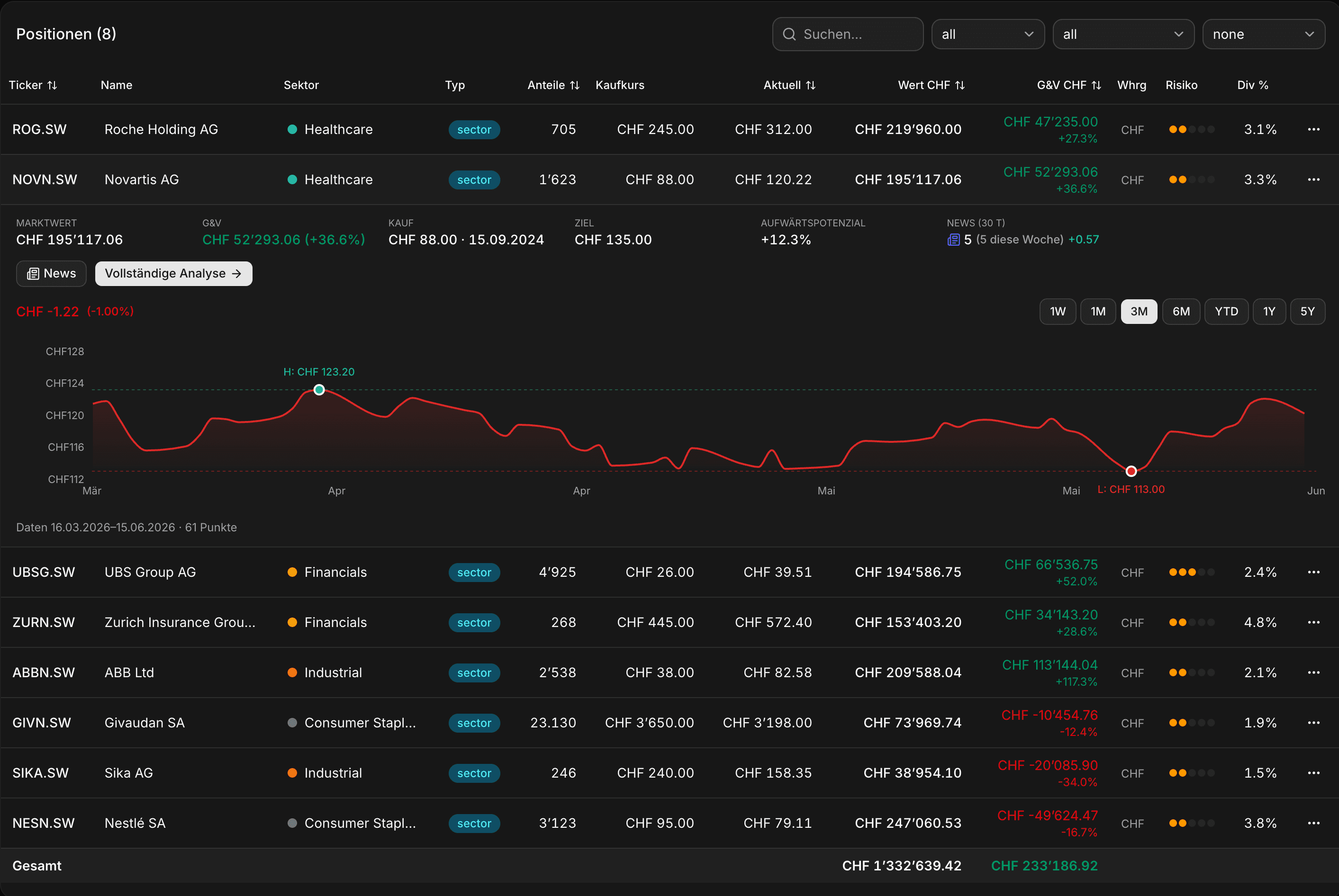
Task: Focus the Suchen search field
Action: pyautogui.click(x=848, y=34)
